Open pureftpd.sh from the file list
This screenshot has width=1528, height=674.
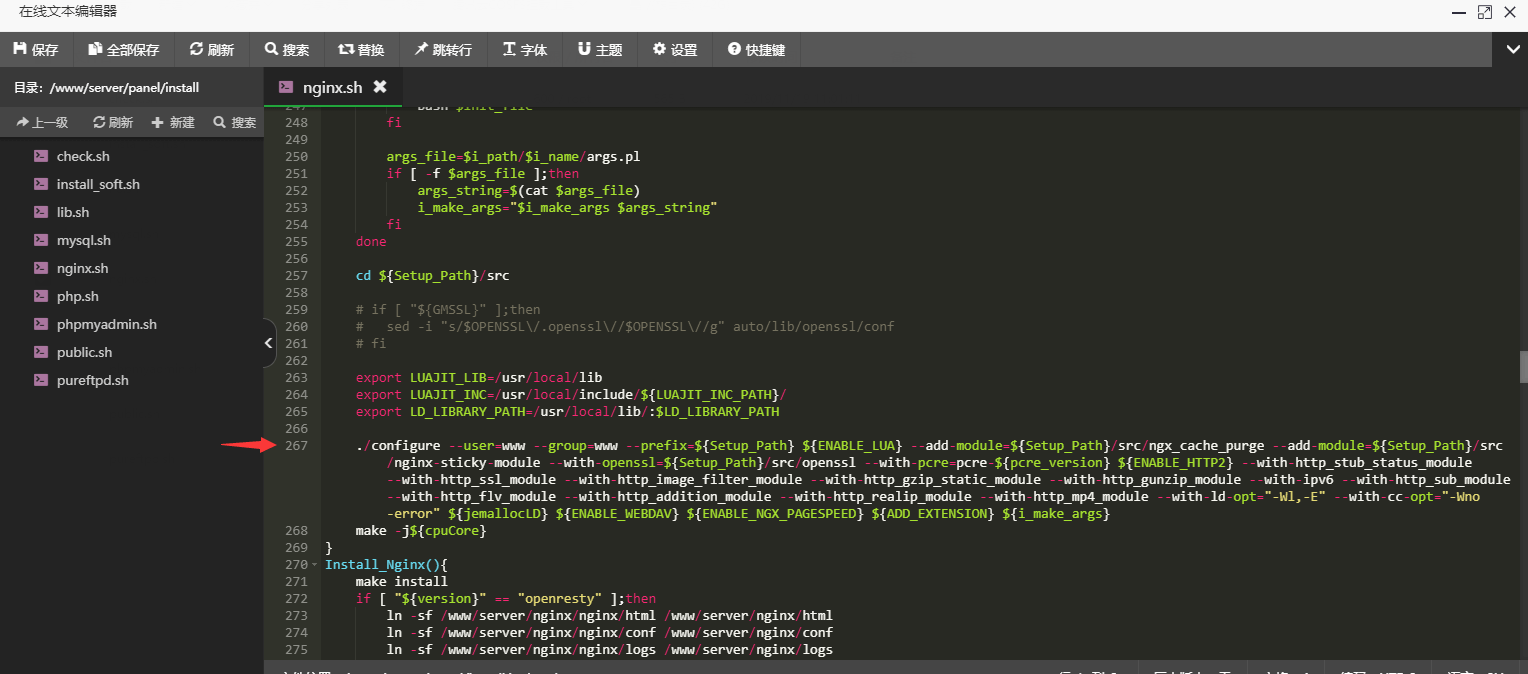pyautogui.click(x=93, y=380)
